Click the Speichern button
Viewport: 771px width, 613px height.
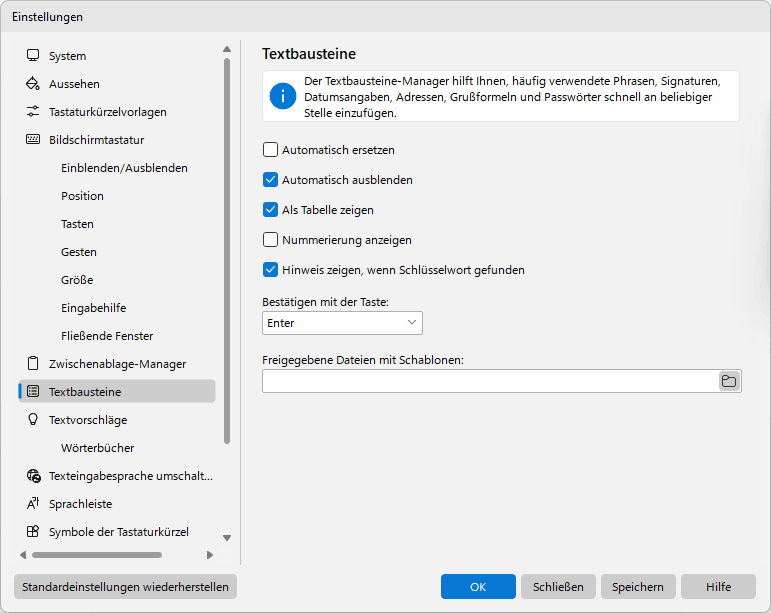coord(638,586)
